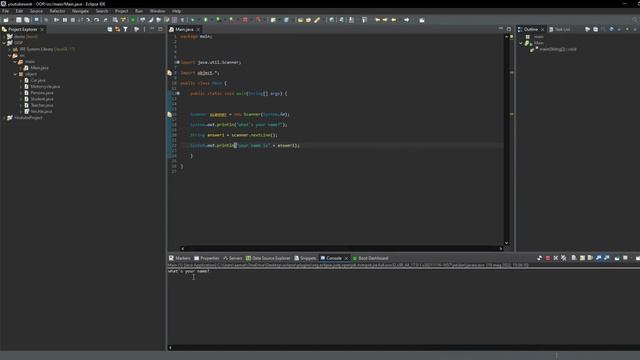Switch to the Task List tab
640x360 pixels.
click(560, 29)
